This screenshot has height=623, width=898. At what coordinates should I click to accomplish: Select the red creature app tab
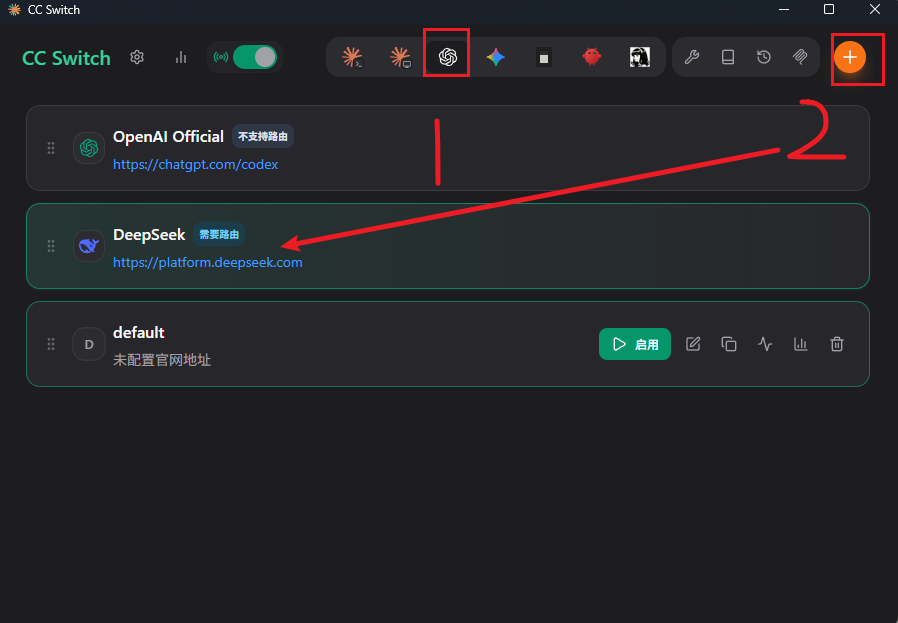click(x=592, y=57)
